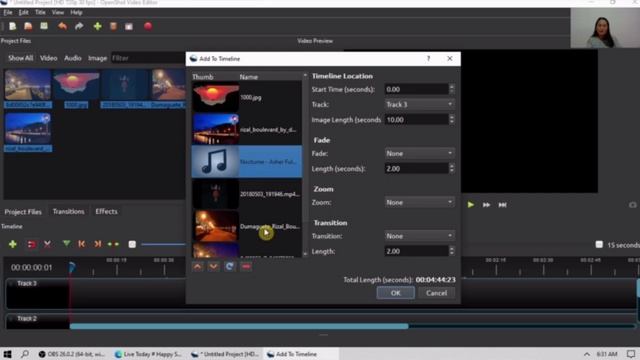The image size is (640, 360).
Task: Open the Track dropdown showing Track 3
Action: click(419, 104)
